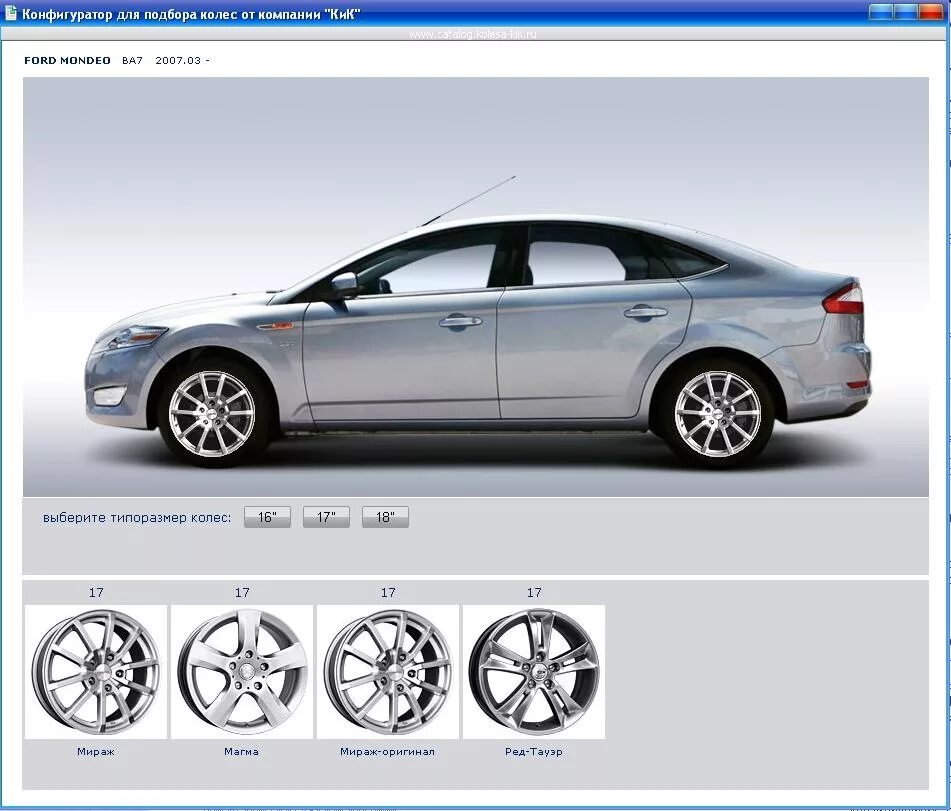Click the 17 size label above Магма
951x811 pixels.
click(242, 593)
